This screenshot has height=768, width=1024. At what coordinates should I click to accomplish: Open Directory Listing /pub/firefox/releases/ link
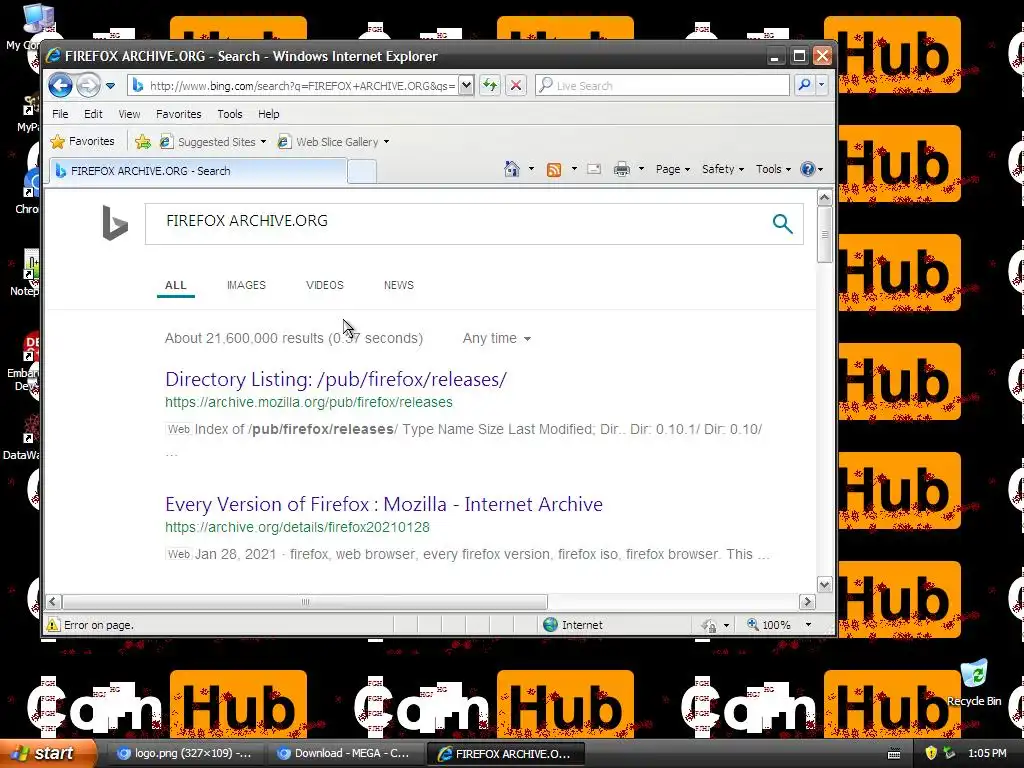(x=336, y=379)
